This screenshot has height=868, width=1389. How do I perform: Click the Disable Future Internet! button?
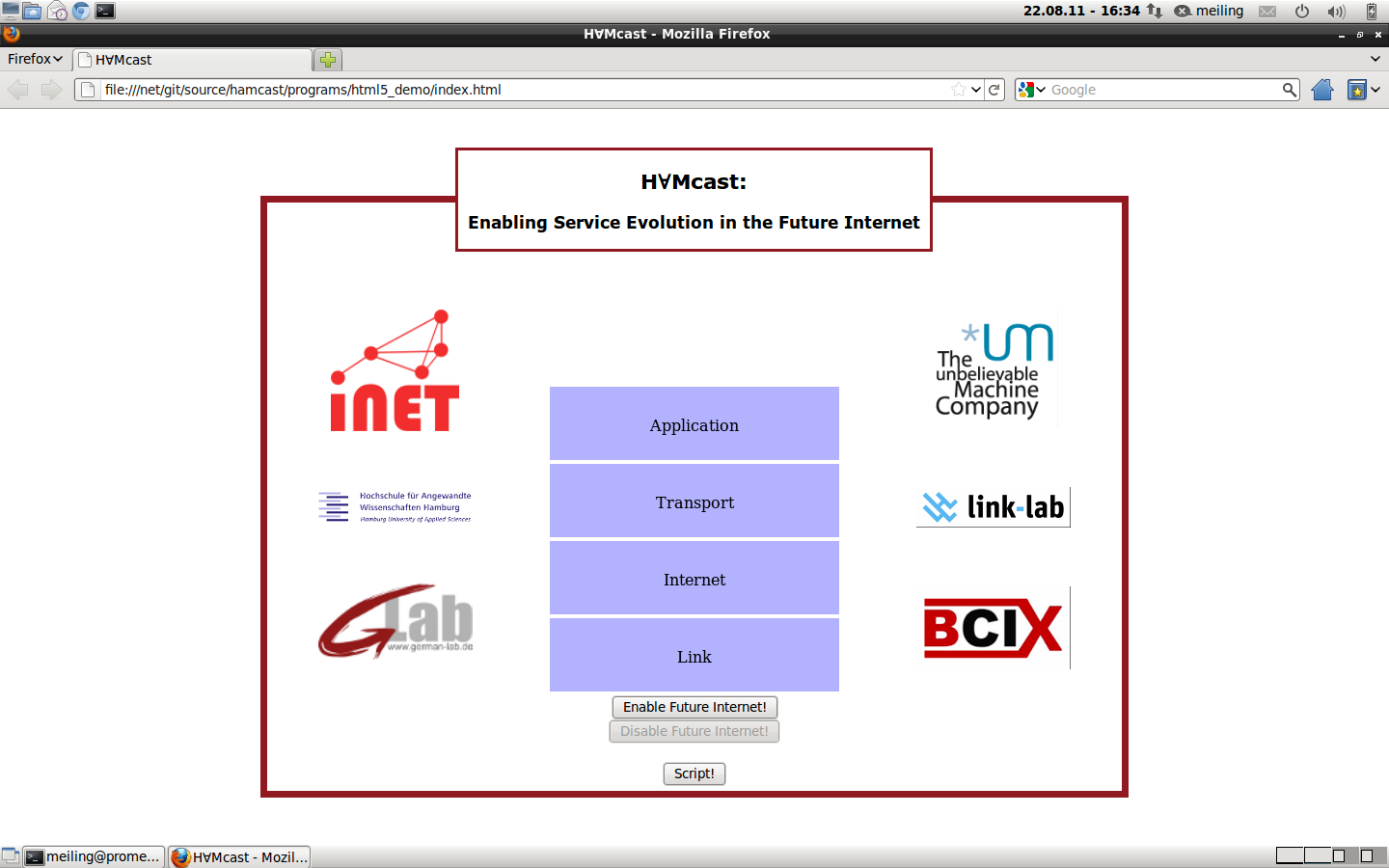[694, 731]
